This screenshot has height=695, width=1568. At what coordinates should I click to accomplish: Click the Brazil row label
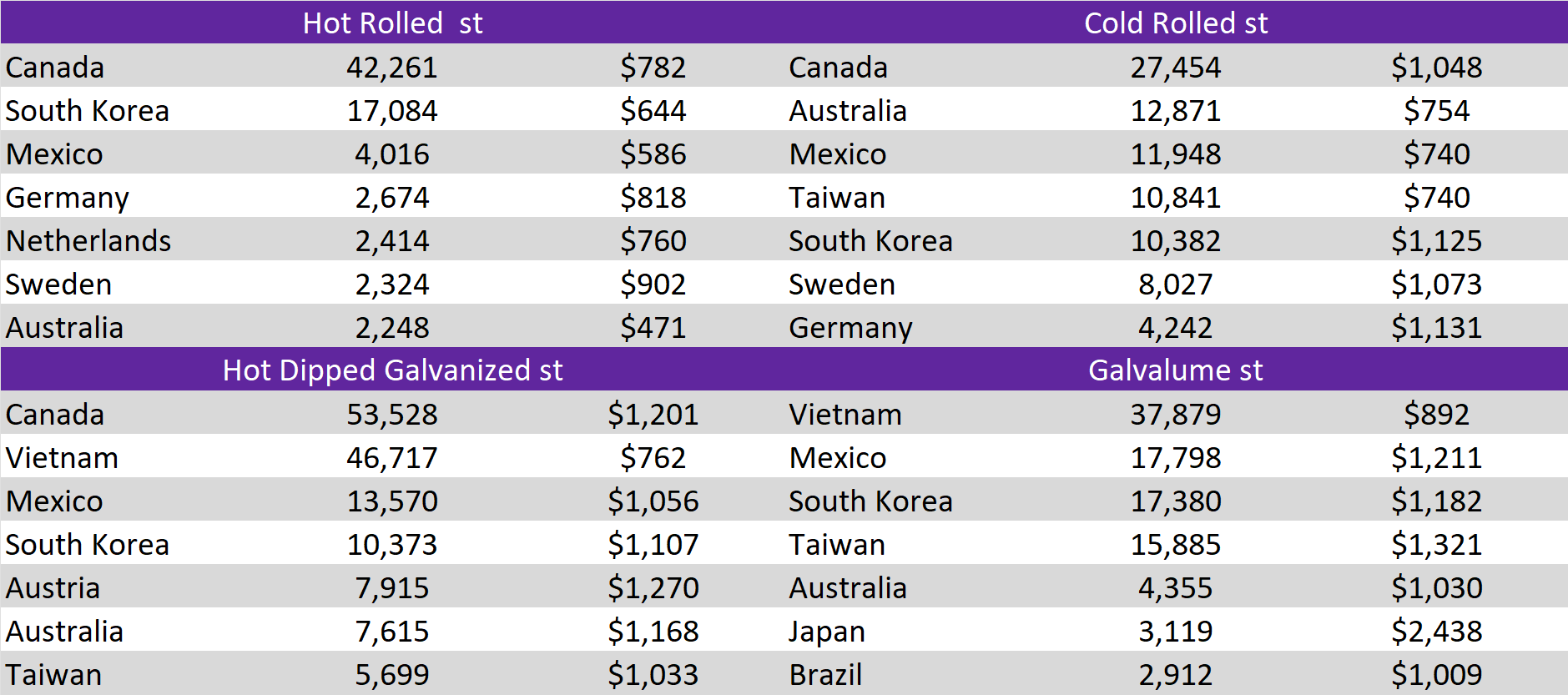click(x=825, y=674)
